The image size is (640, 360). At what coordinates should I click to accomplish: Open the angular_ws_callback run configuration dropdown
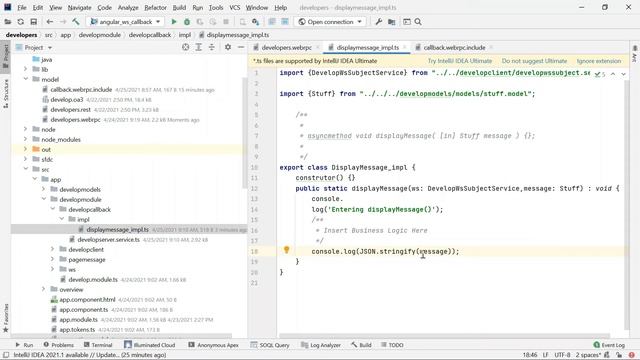[x=125, y=22]
